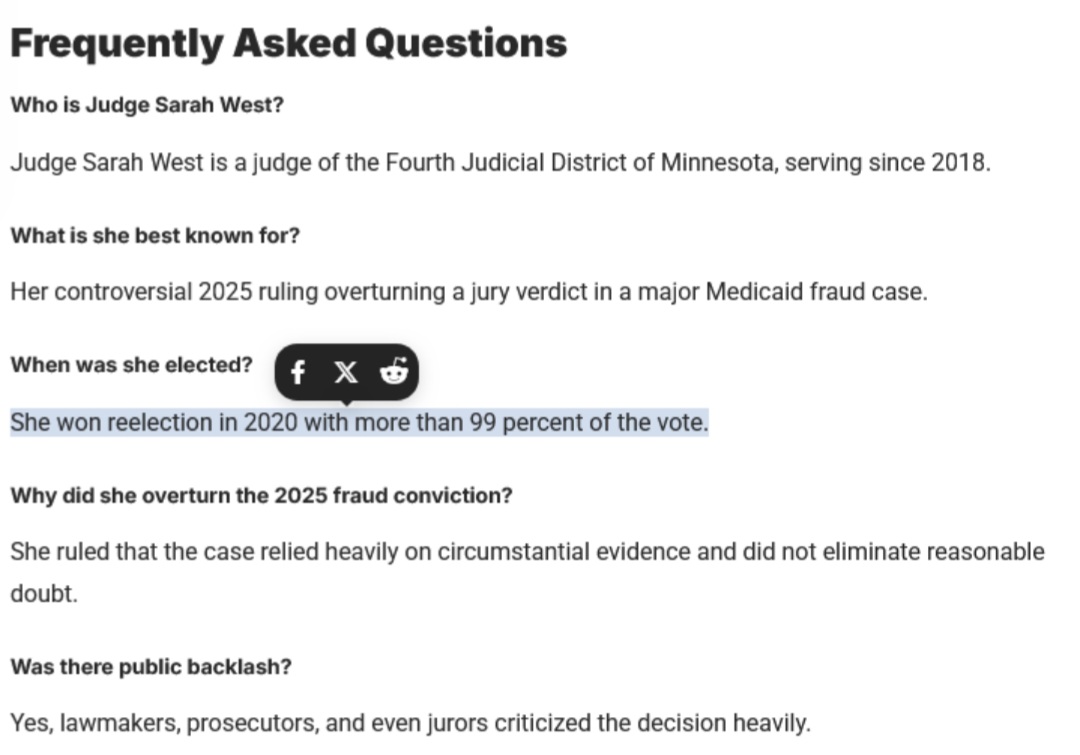Share the highlighted text on Reddit
Viewport: 1080px width, 755px height.
(394, 373)
